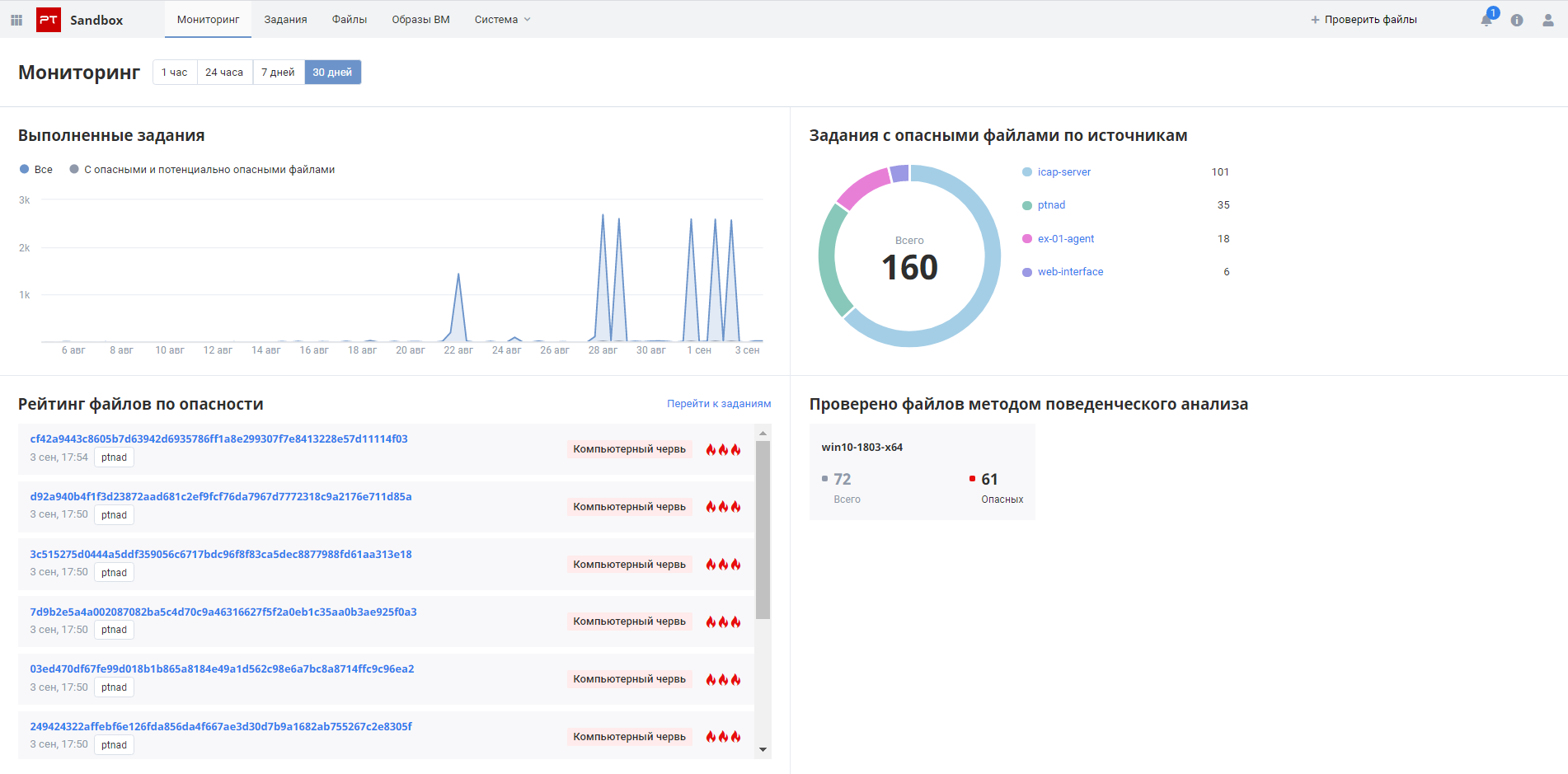Open the user profile icon
The image size is (1568, 774).
point(1547,20)
